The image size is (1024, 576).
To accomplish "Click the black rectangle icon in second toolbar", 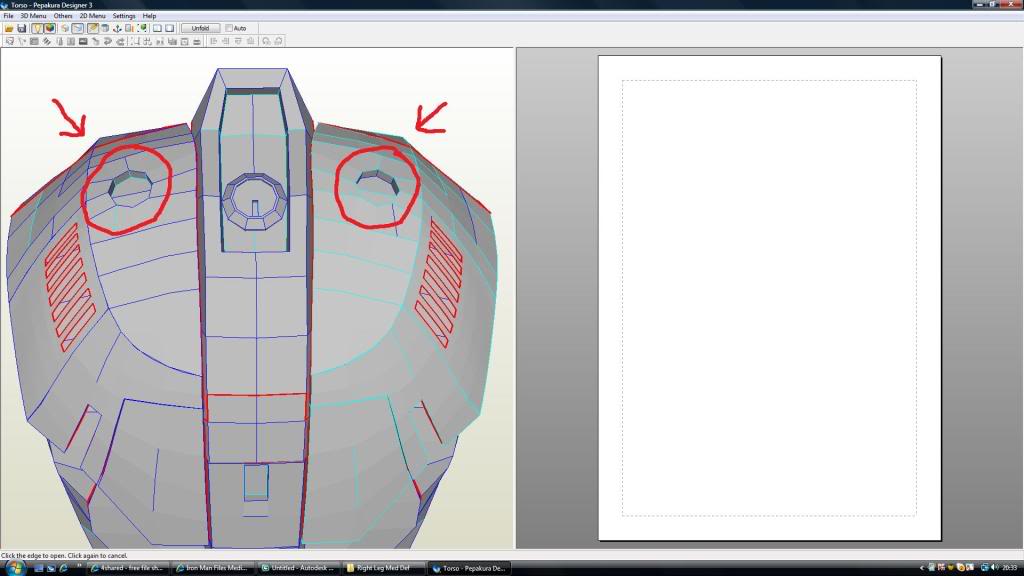I will 83,41.
